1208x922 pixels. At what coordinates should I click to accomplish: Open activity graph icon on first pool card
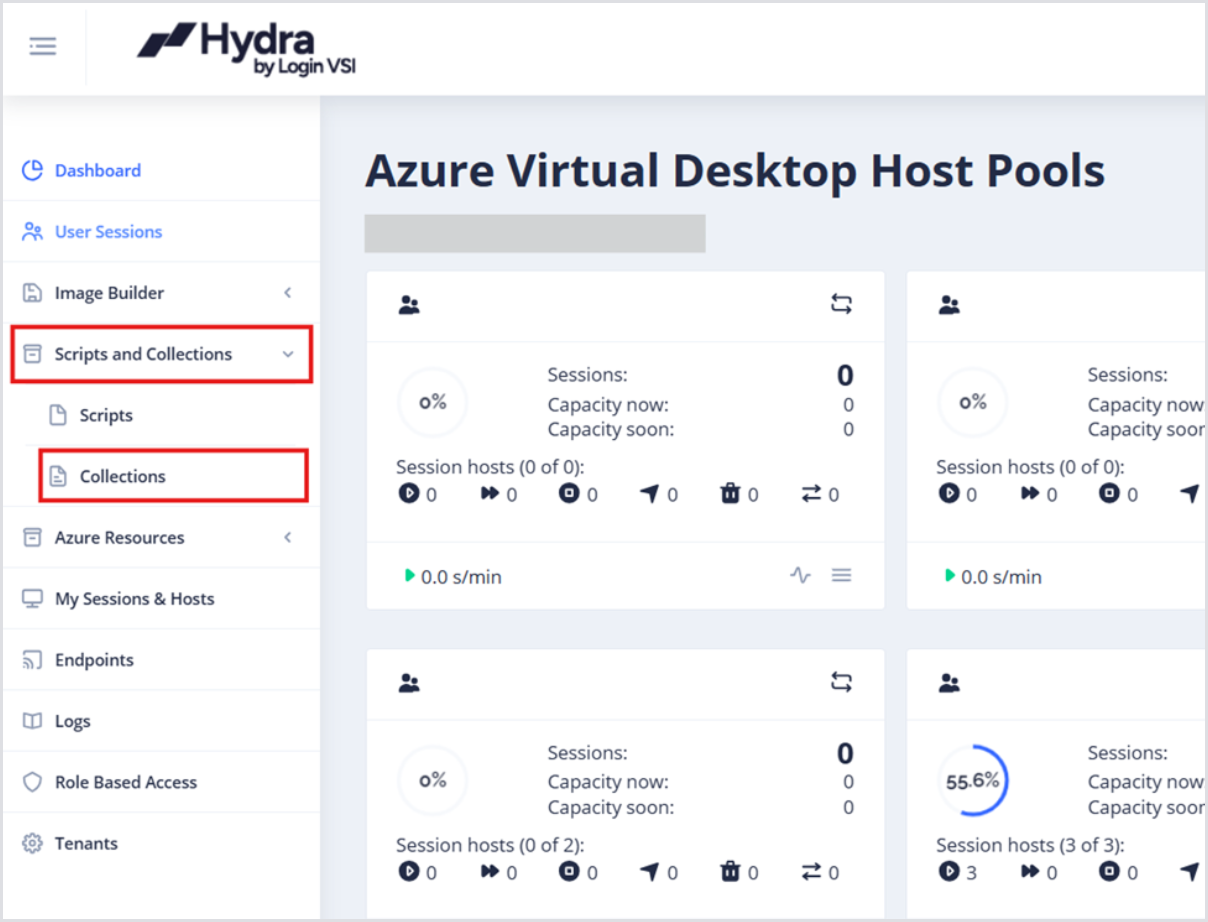pyautogui.click(x=800, y=575)
